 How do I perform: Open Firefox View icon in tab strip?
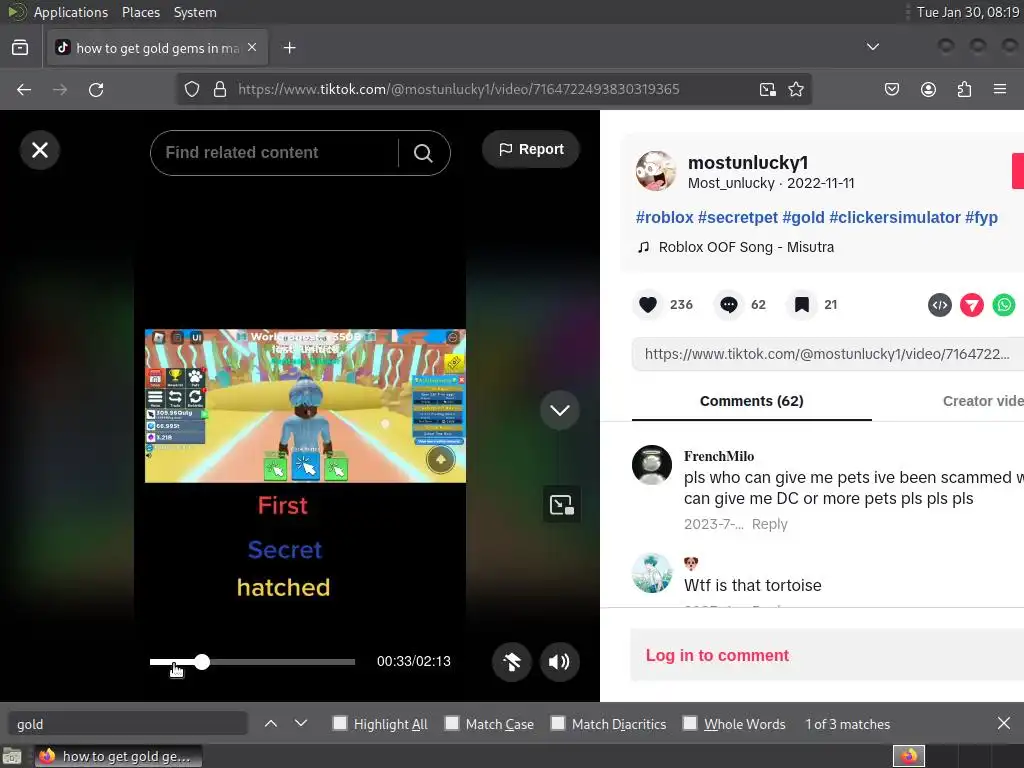pyautogui.click(x=20, y=48)
